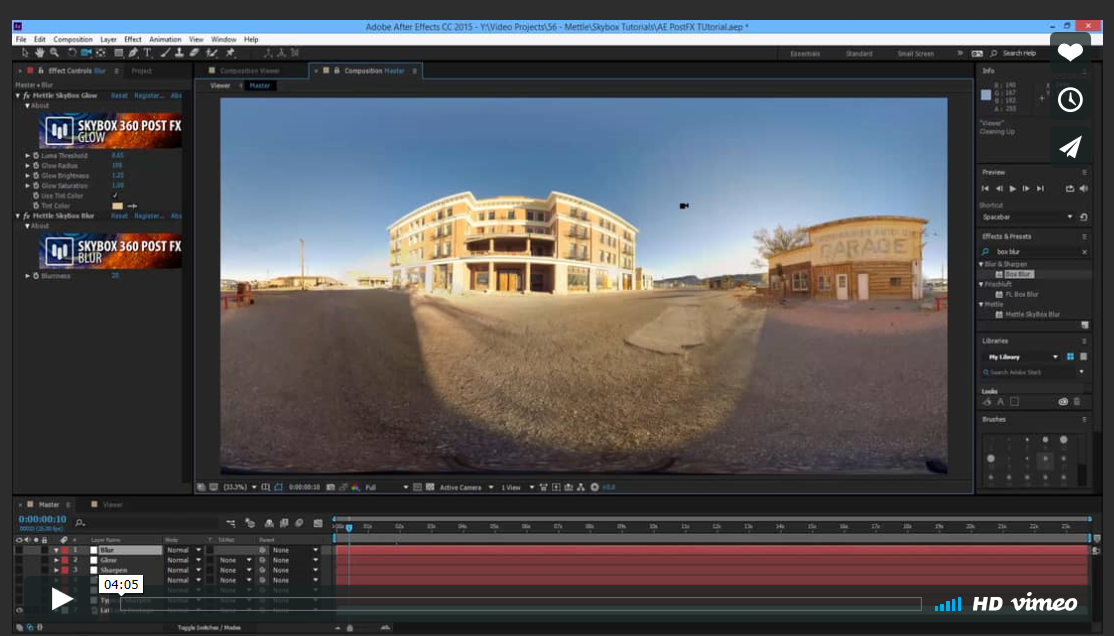This screenshot has height=636, width=1114.
Task: Click Vimeo watch later clock icon
Action: (x=1070, y=99)
